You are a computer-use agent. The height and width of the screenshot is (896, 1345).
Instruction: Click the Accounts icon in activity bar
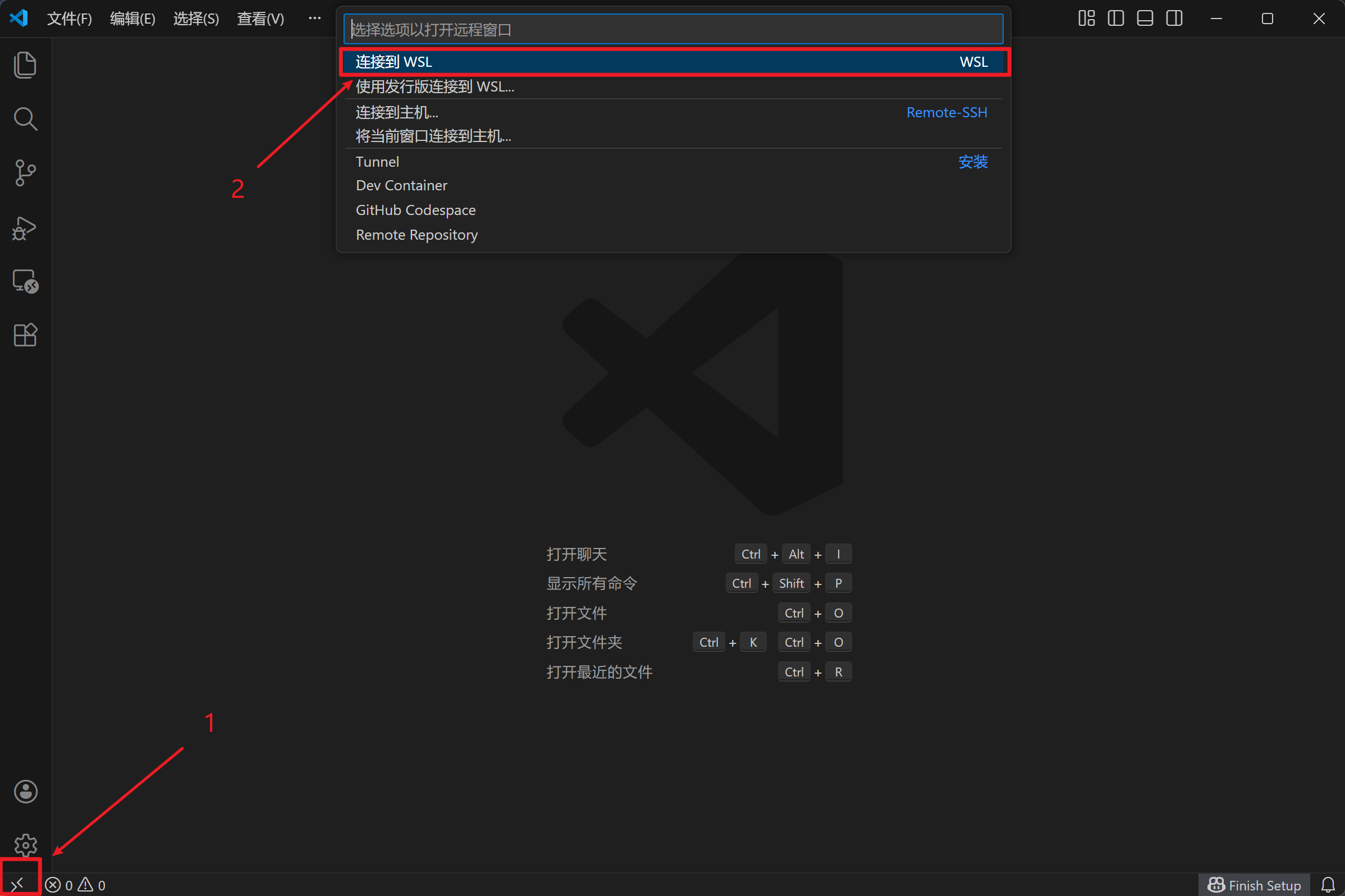pos(25,792)
